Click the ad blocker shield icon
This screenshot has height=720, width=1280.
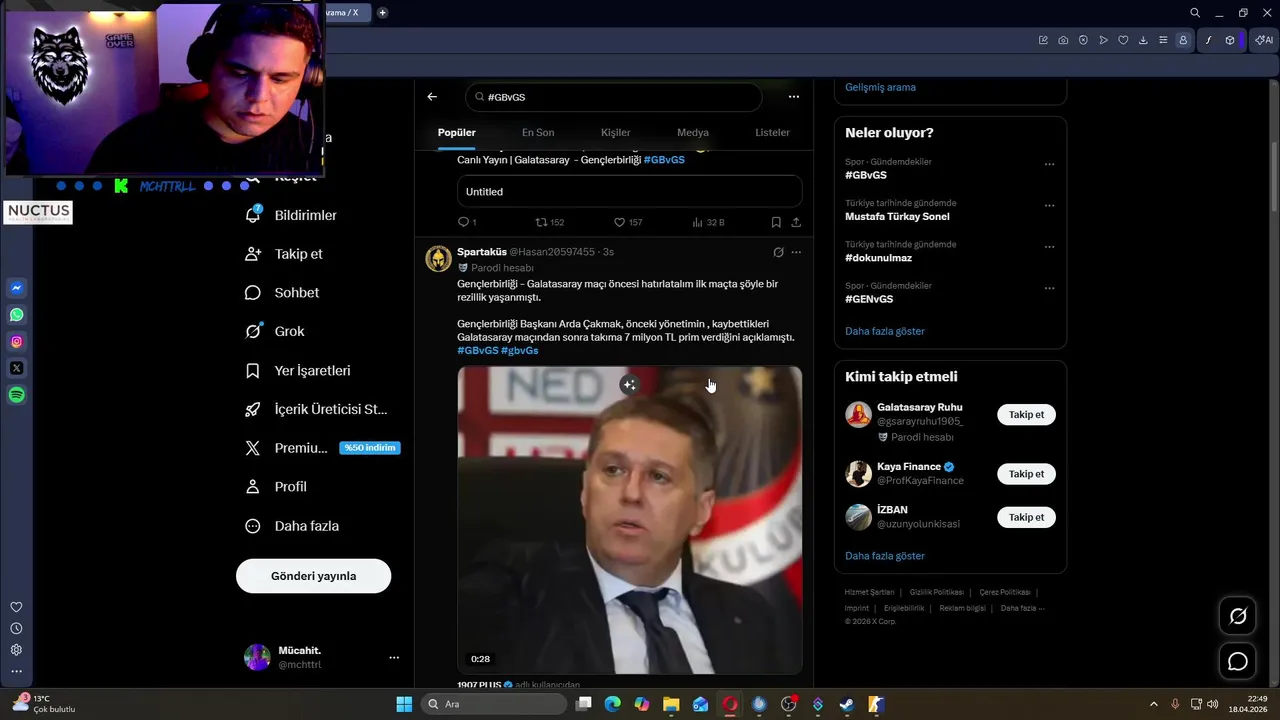click(x=1083, y=40)
